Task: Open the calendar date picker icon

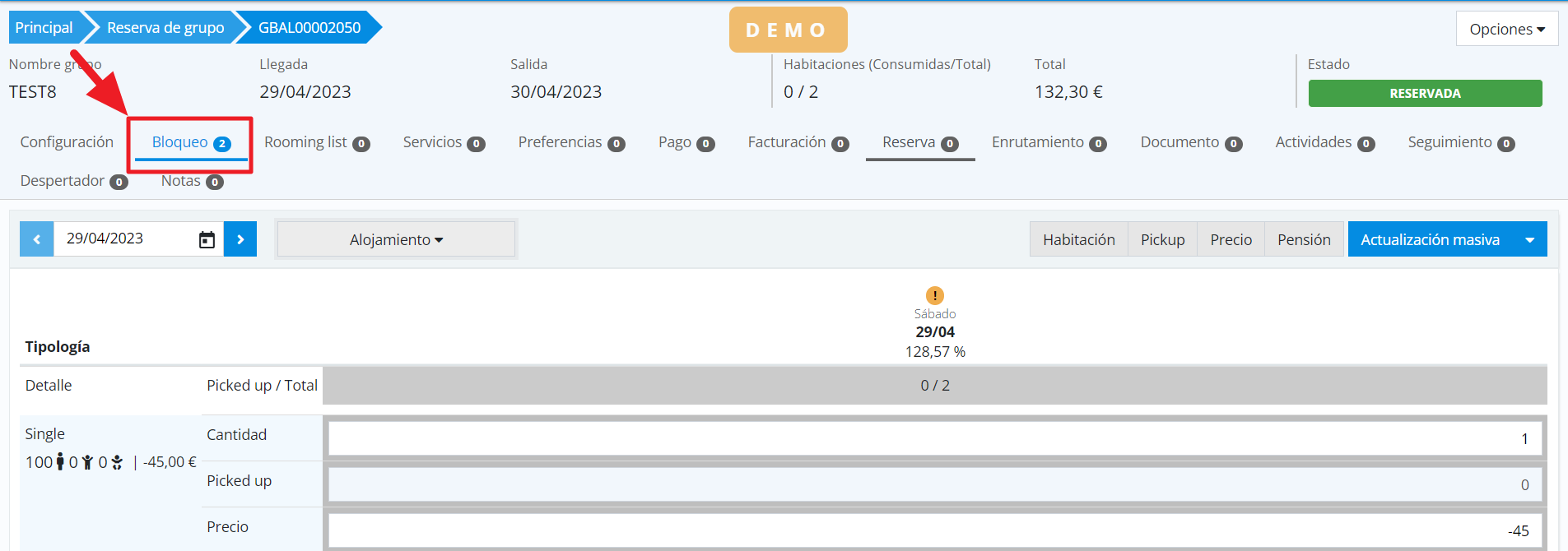Action: tap(207, 239)
